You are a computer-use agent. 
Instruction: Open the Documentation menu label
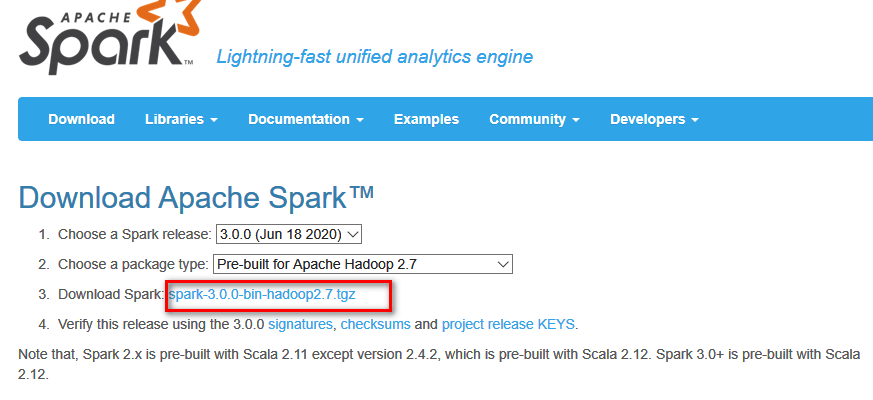[299, 119]
